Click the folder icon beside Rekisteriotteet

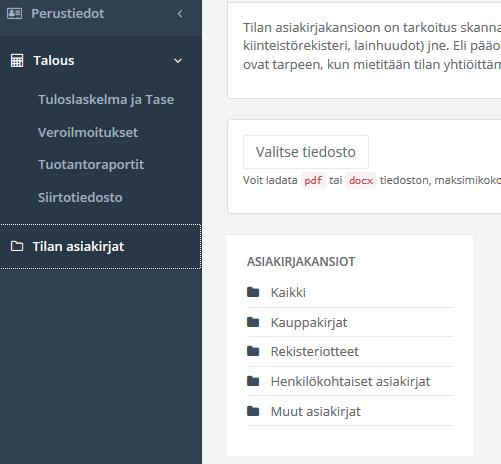253,351
